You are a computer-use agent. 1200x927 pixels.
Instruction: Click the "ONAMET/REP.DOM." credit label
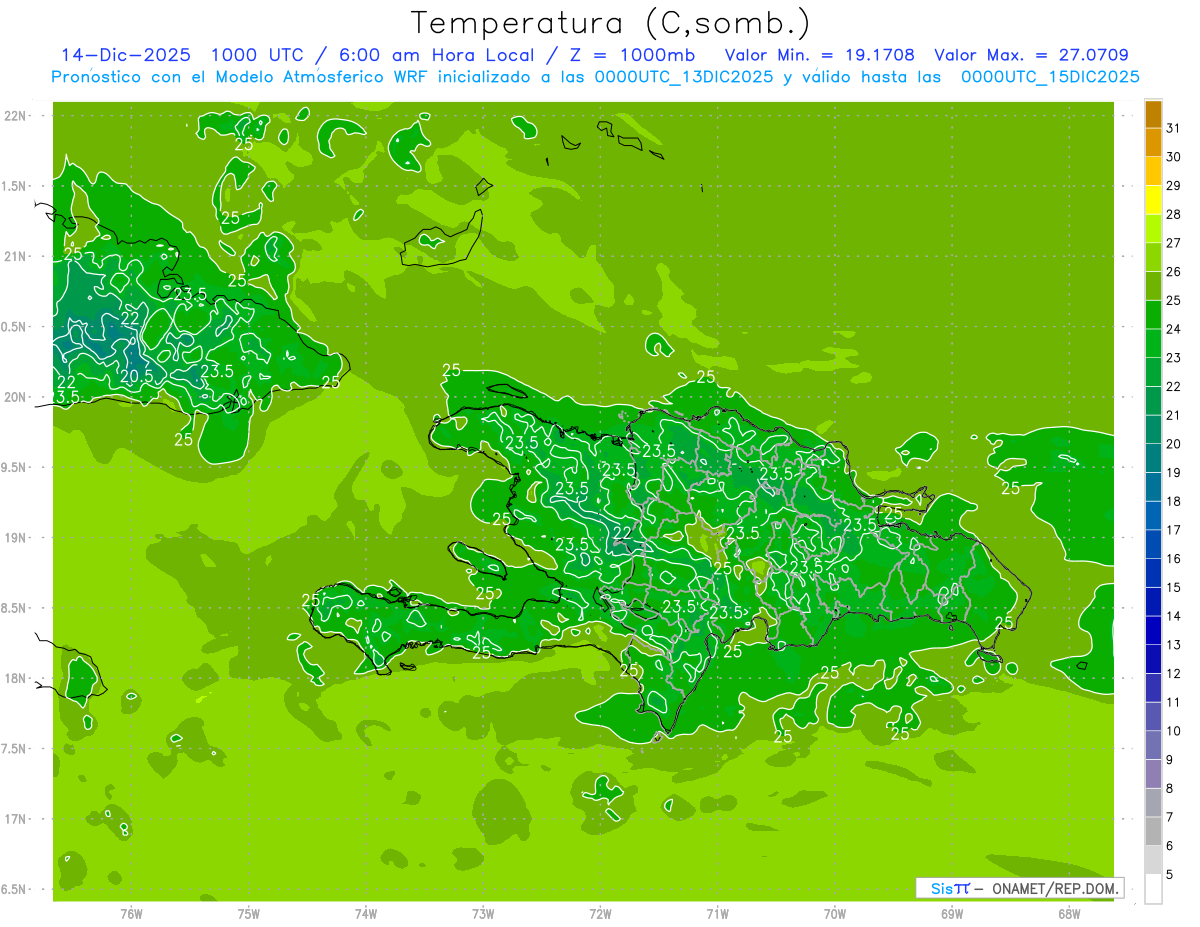pos(1053,888)
